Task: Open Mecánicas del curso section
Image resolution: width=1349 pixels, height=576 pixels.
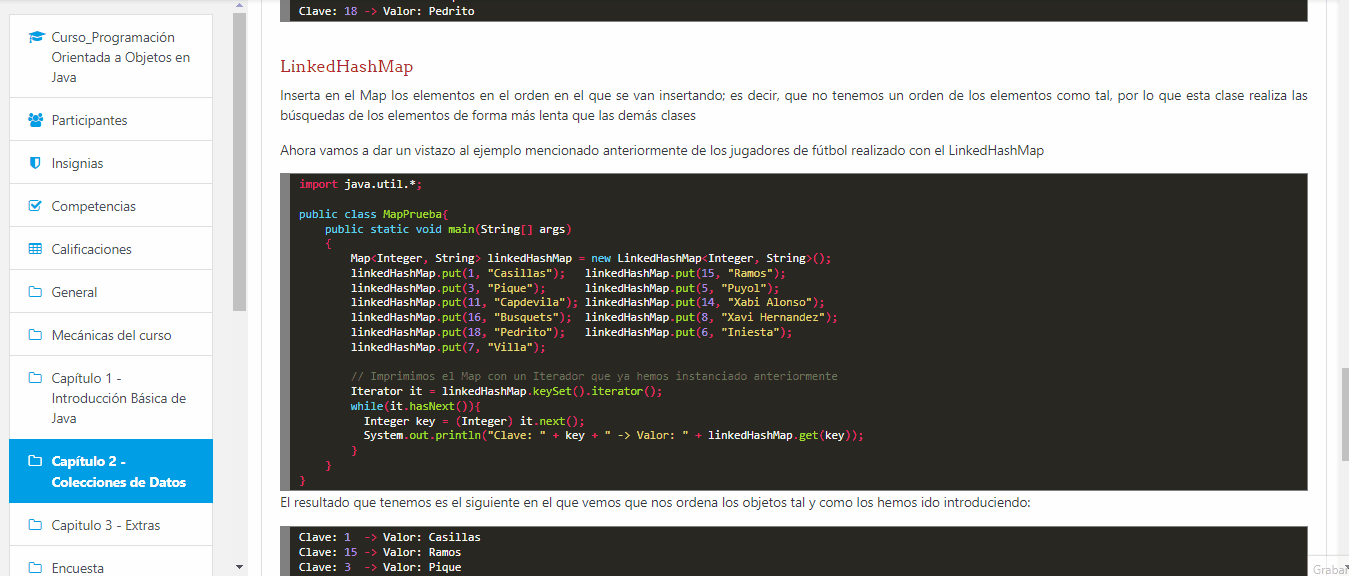Action: (x=111, y=335)
